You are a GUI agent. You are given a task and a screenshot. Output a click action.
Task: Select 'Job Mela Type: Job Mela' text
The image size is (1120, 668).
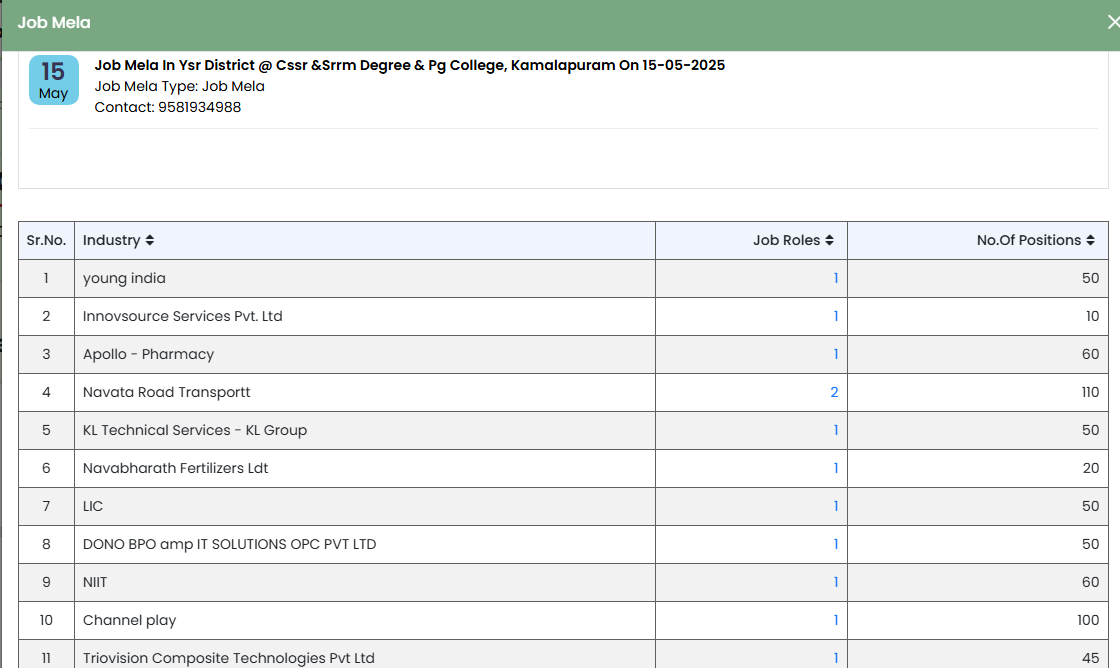point(179,86)
